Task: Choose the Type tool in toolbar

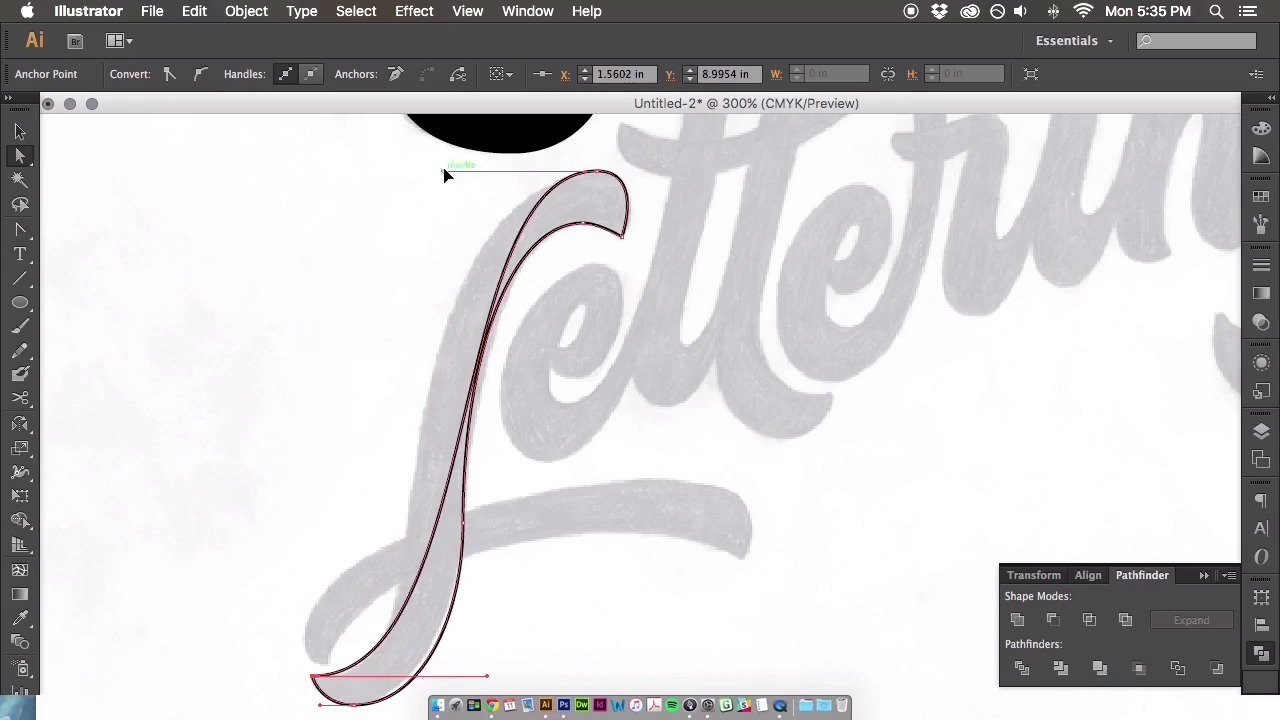Action: (x=20, y=253)
